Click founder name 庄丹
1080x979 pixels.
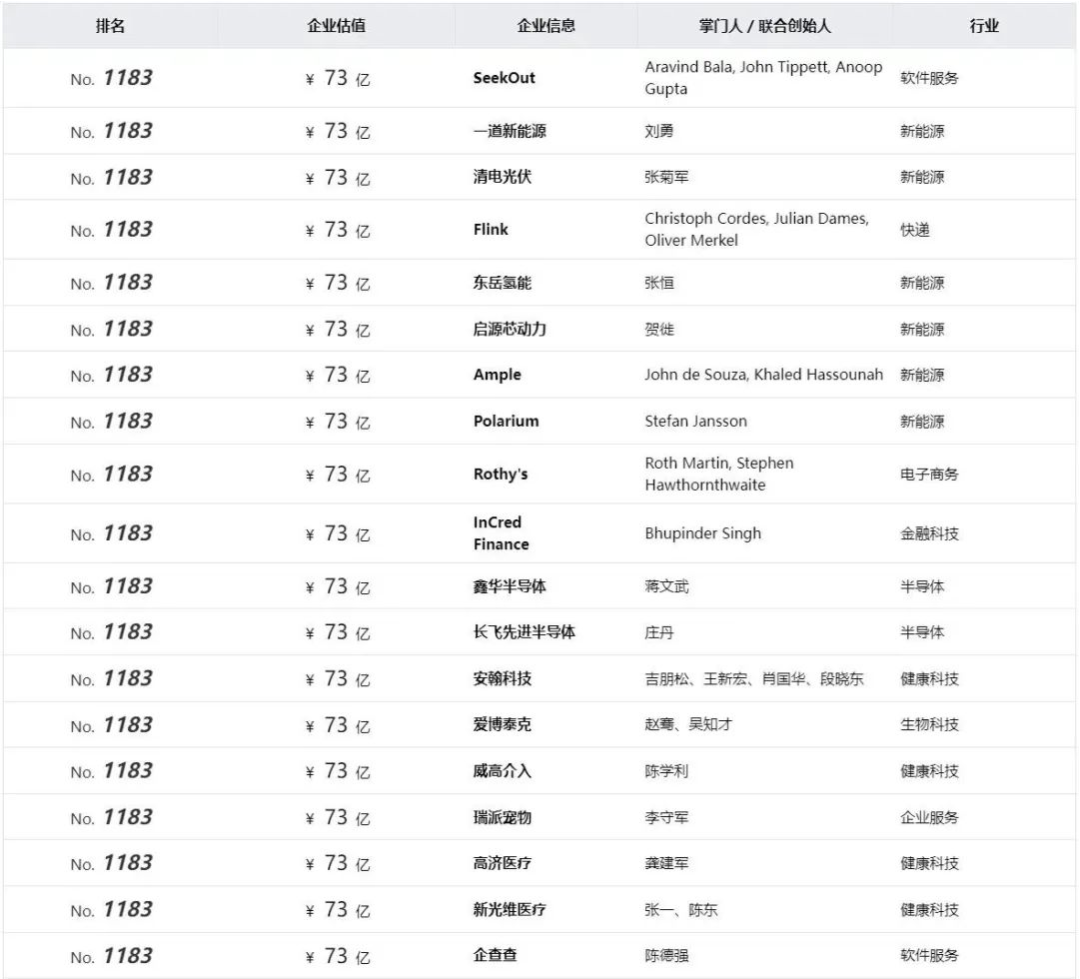click(659, 632)
